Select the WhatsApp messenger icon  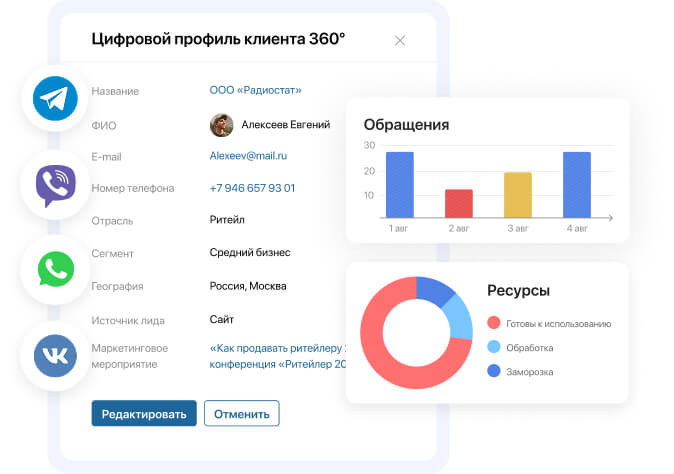[x=55, y=270]
